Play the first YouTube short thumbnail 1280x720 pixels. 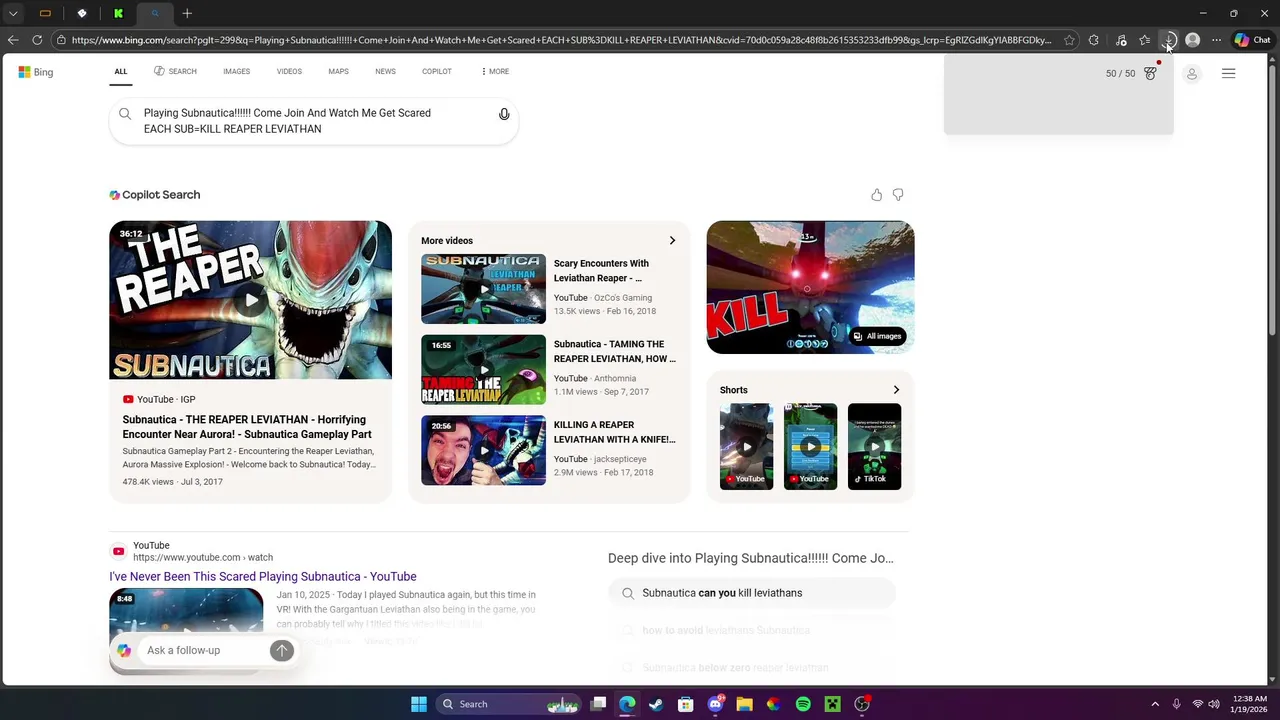[x=746, y=446]
